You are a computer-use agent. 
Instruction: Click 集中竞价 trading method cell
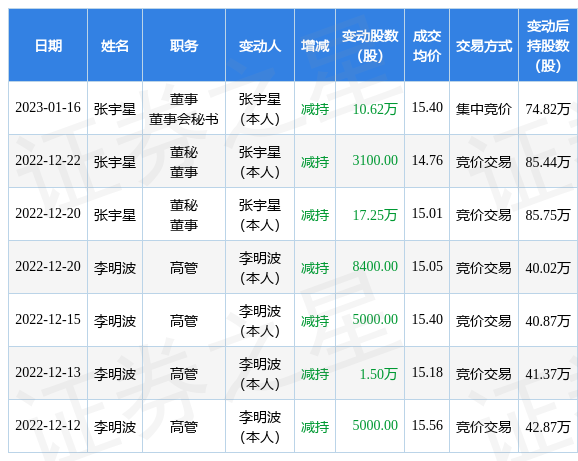coord(484,109)
